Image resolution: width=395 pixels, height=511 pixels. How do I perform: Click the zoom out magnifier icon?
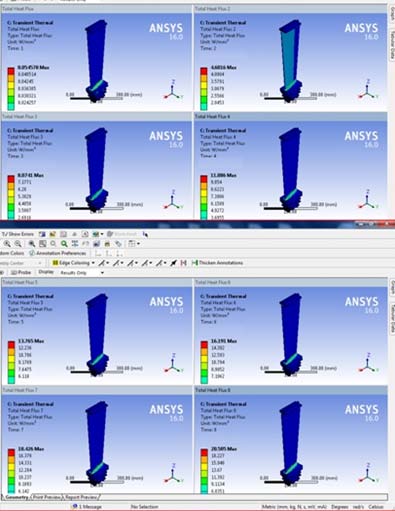[x=18, y=244]
